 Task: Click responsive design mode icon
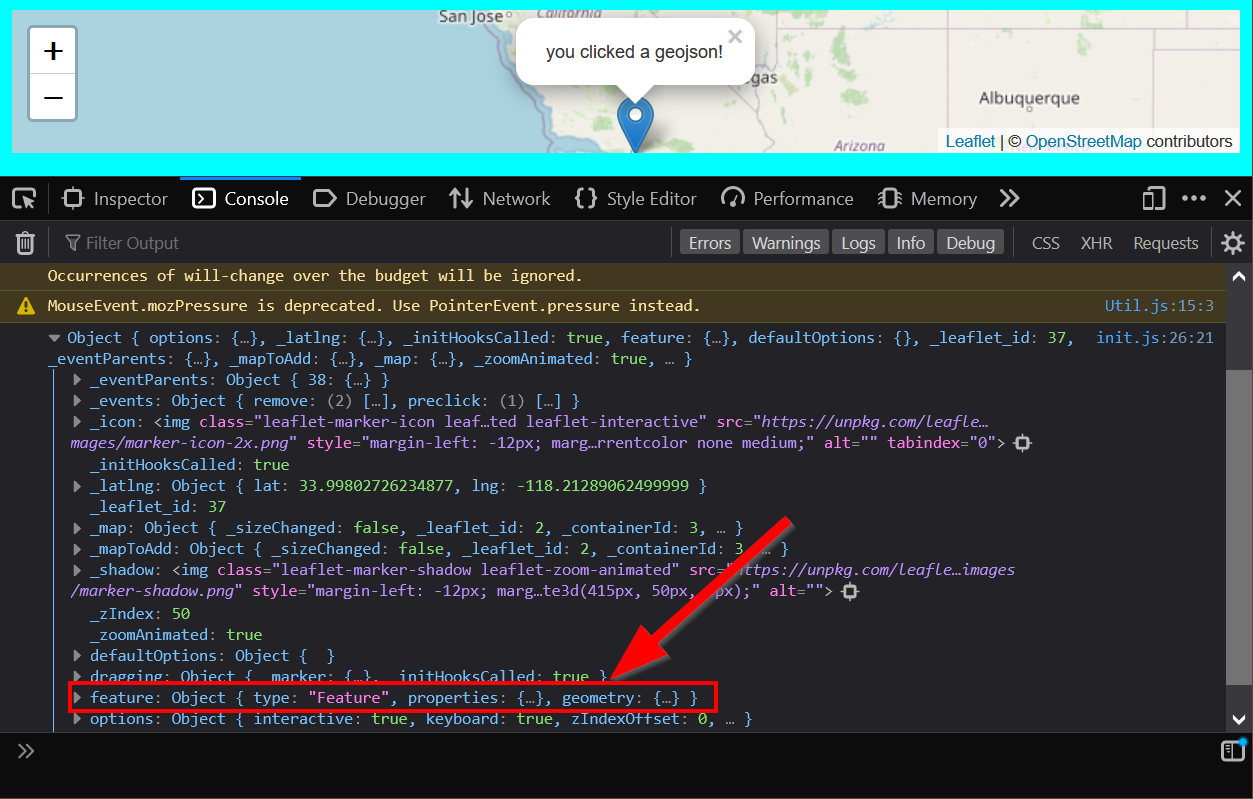pyautogui.click(x=1154, y=199)
